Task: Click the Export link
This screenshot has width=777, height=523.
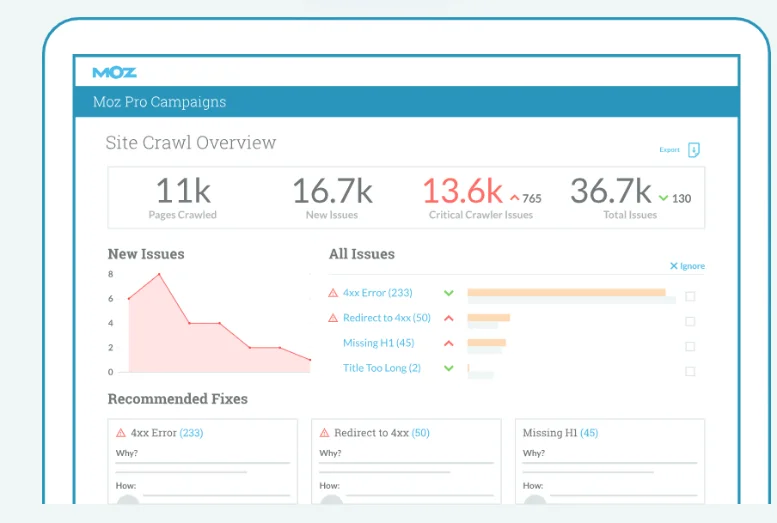Action: 669,150
